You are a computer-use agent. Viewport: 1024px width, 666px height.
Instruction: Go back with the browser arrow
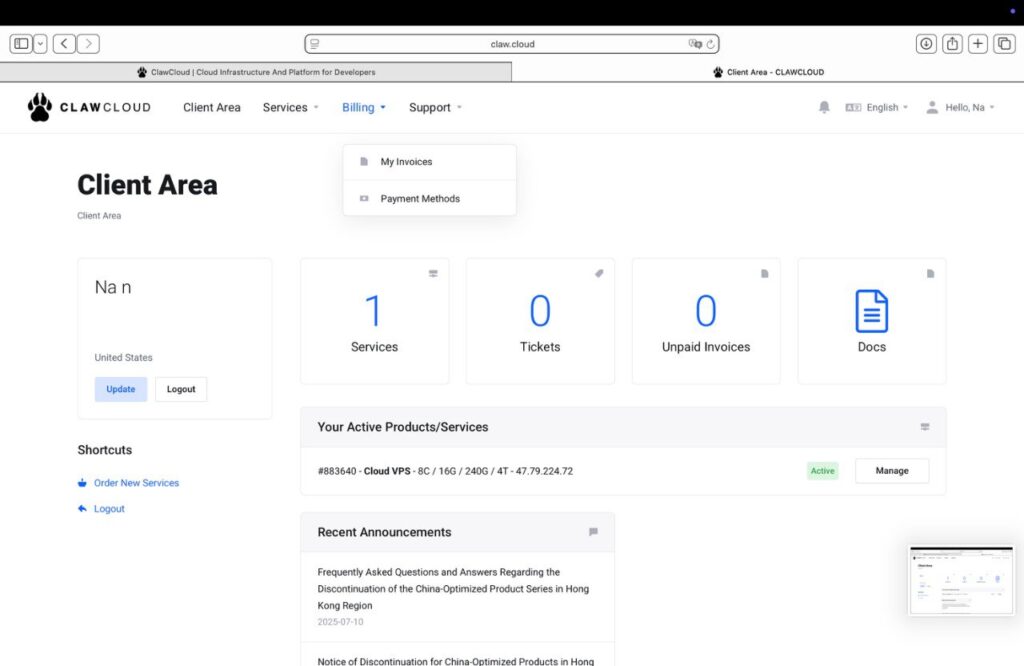pyautogui.click(x=64, y=44)
